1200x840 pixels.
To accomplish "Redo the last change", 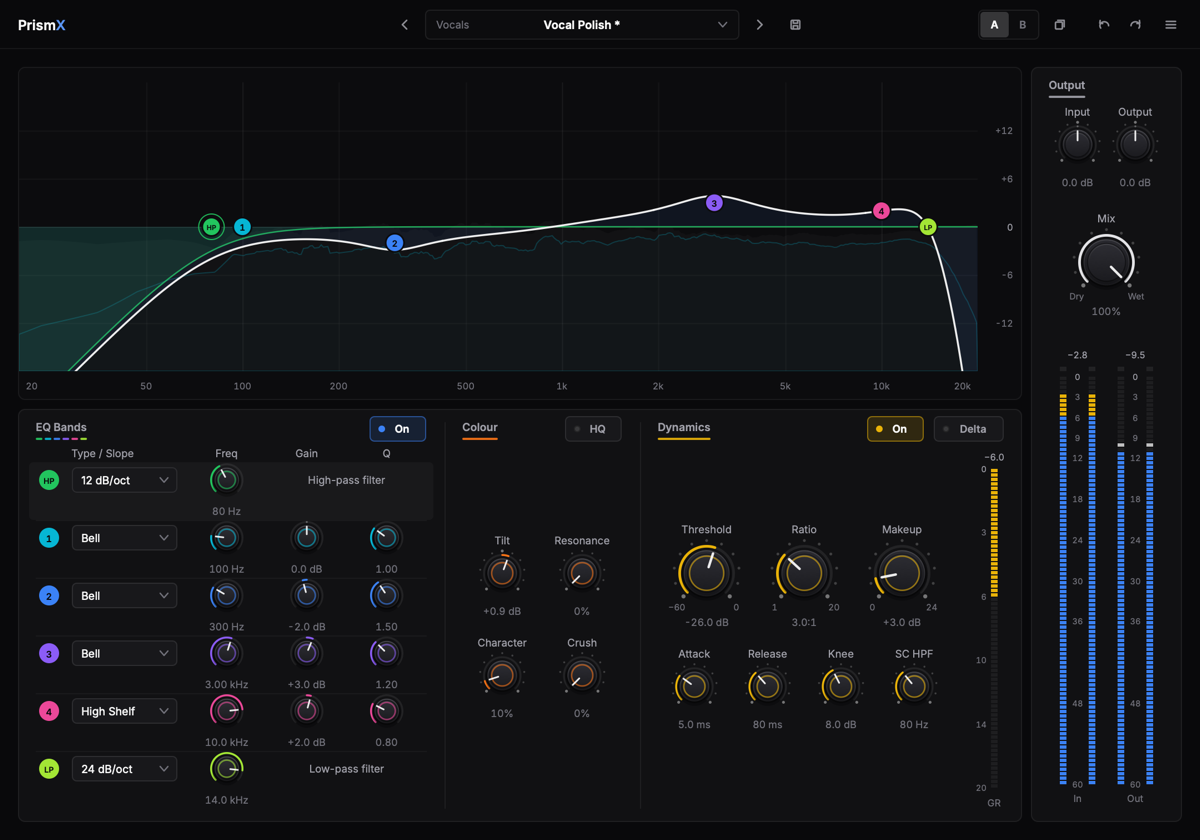I will pyautogui.click(x=1136, y=25).
